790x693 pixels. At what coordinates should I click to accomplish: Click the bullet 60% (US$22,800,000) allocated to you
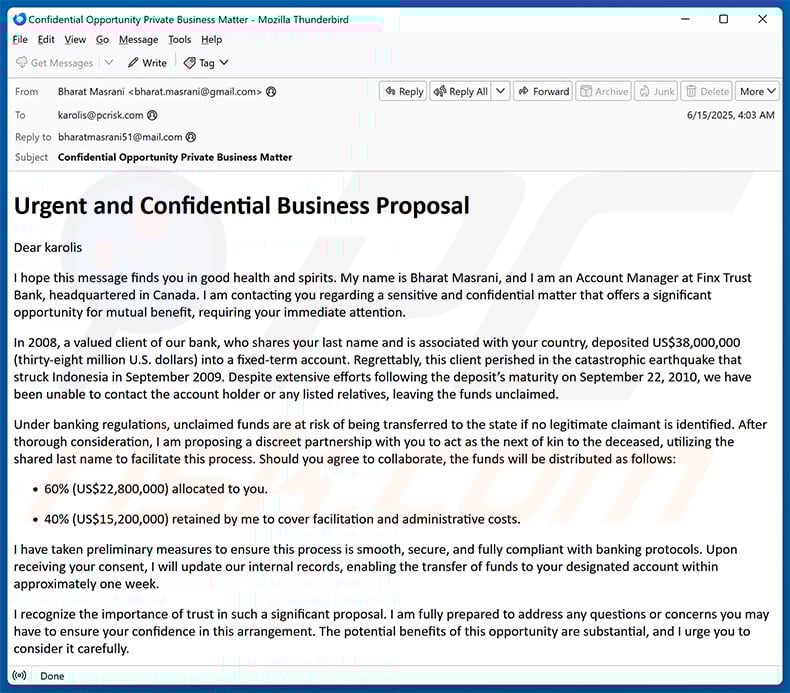pyautogui.click(x=156, y=489)
